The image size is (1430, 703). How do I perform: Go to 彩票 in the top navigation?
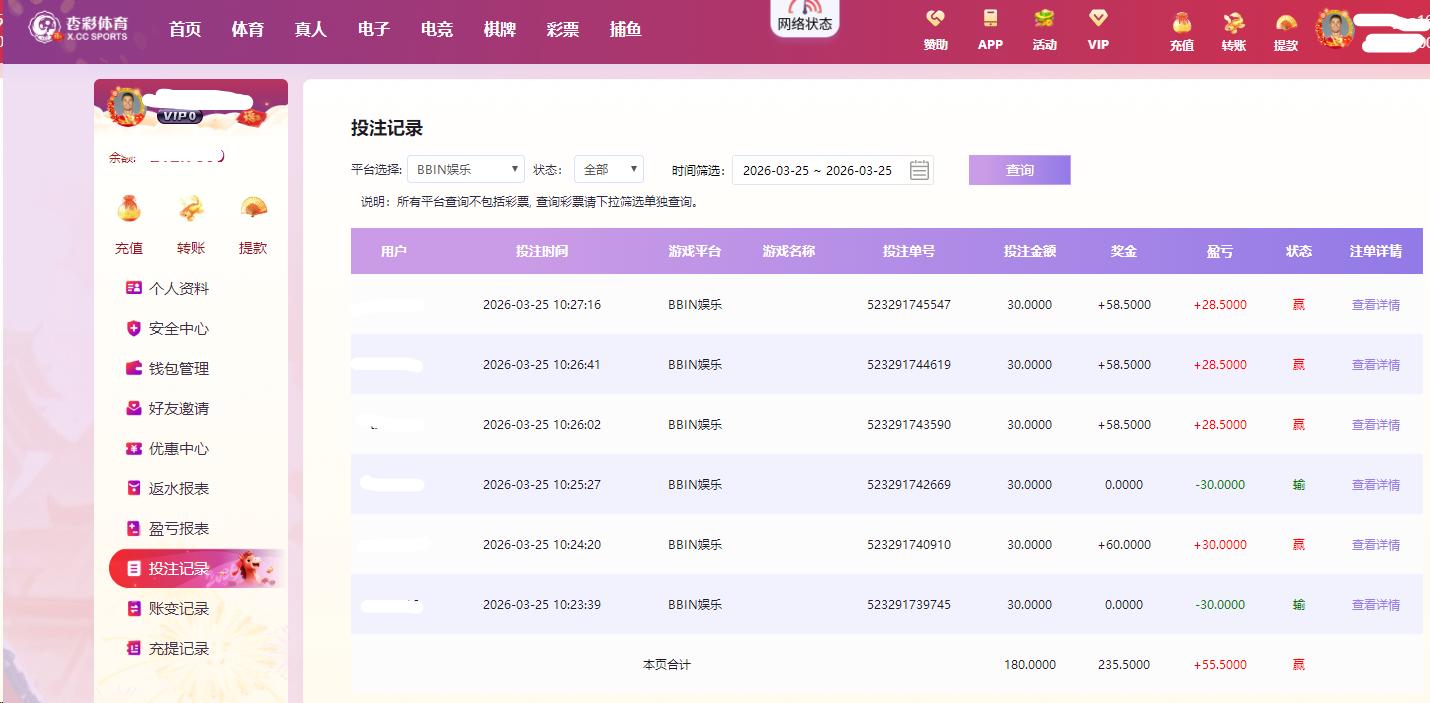[x=562, y=30]
